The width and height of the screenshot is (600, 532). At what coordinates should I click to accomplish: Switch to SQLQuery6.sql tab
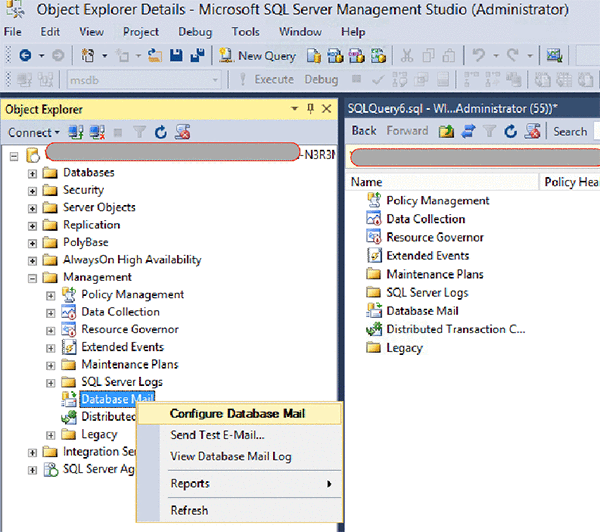[452, 109]
